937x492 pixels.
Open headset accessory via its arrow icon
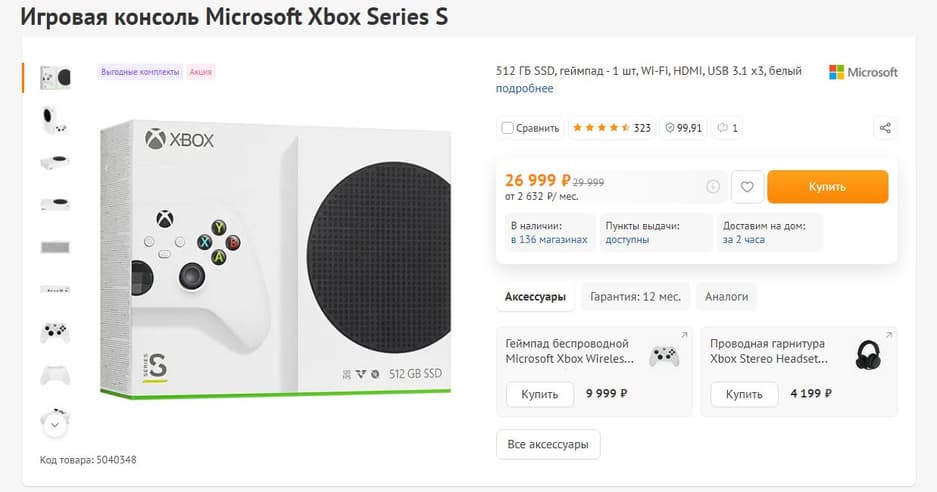pos(888,335)
